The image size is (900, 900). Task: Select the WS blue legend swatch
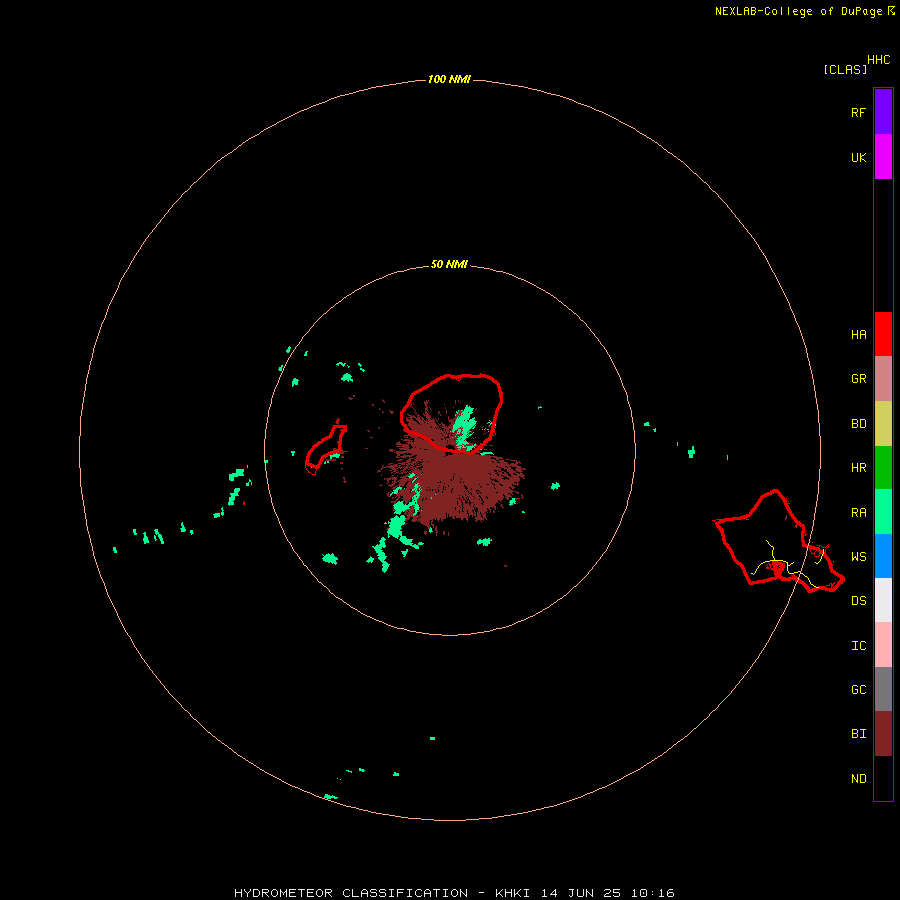tap(883, 556)
